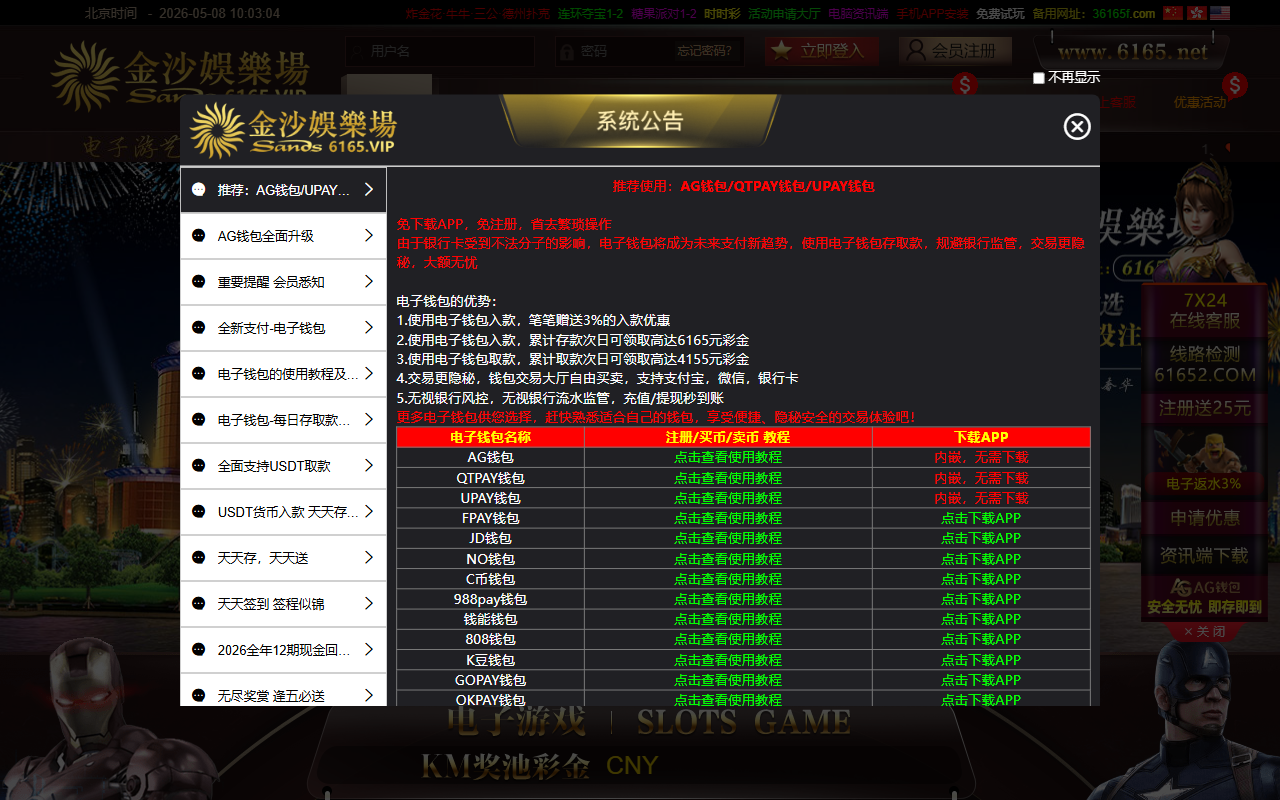Open the 免费试玩 header link
This screenshot has height=800, width=1280.
pos(1000,14)
